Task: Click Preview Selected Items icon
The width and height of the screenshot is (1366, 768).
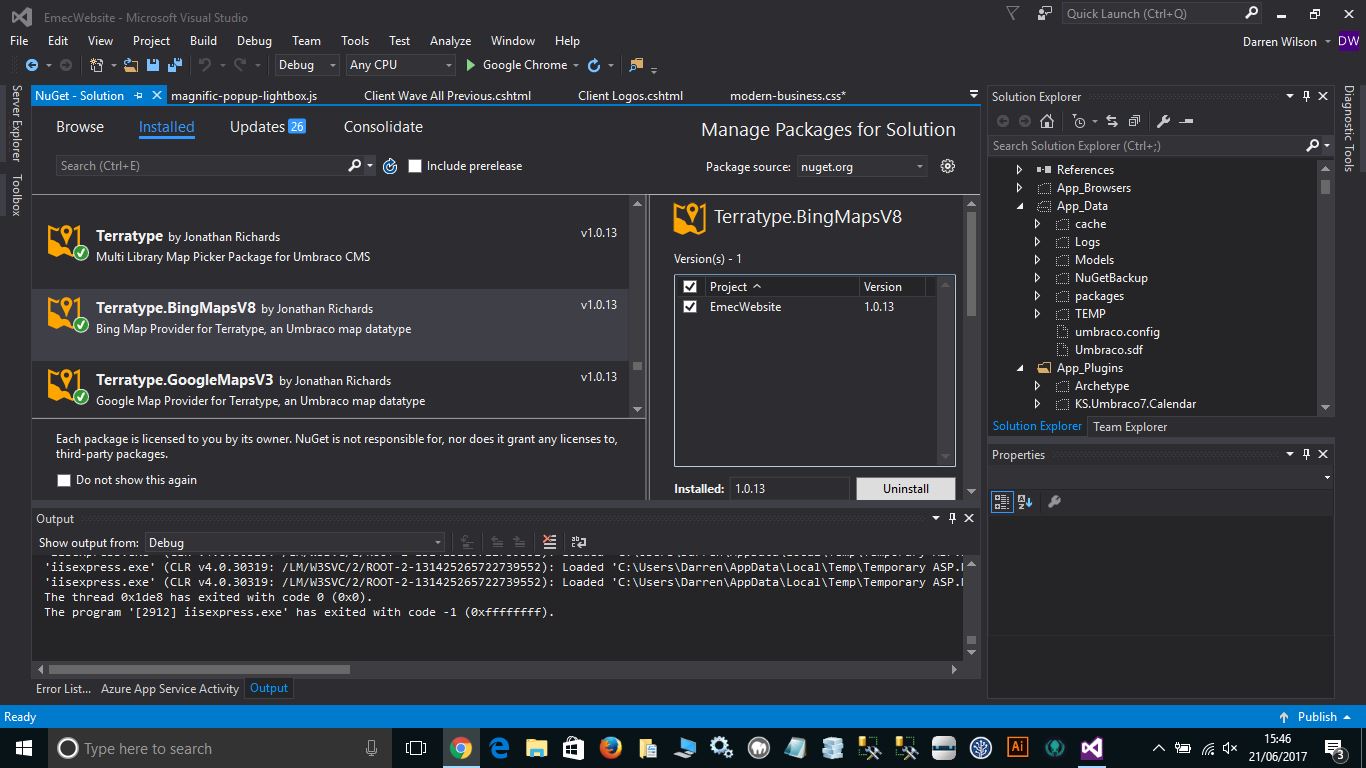Action: click(1187, 121)
